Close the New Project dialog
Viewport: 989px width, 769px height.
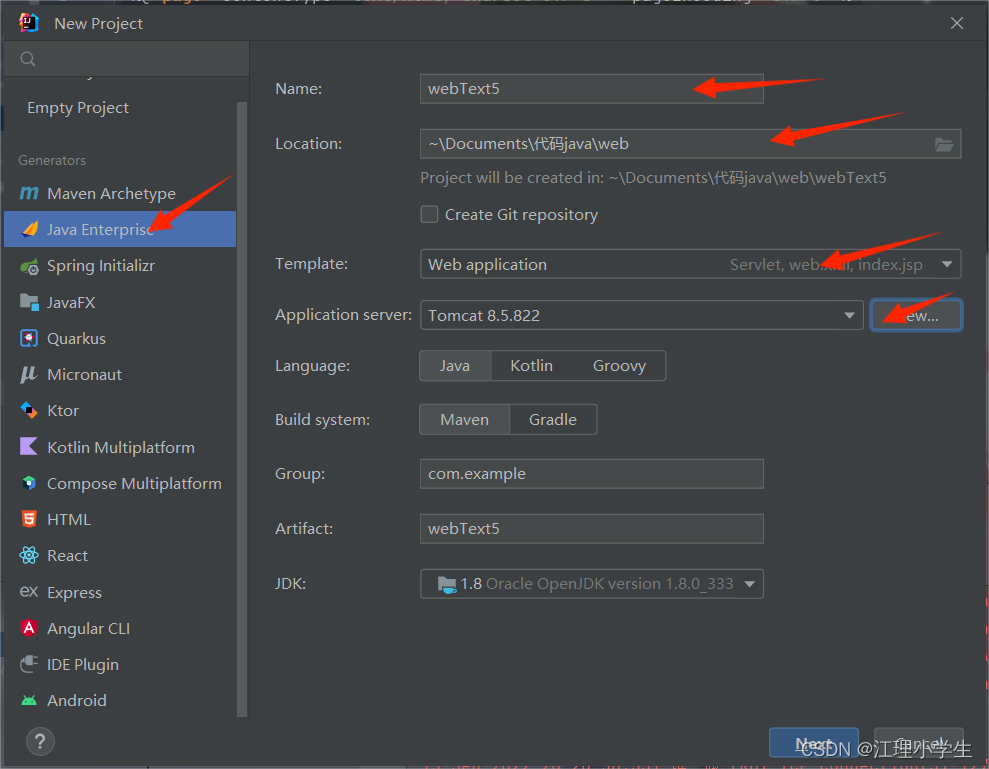957,23
